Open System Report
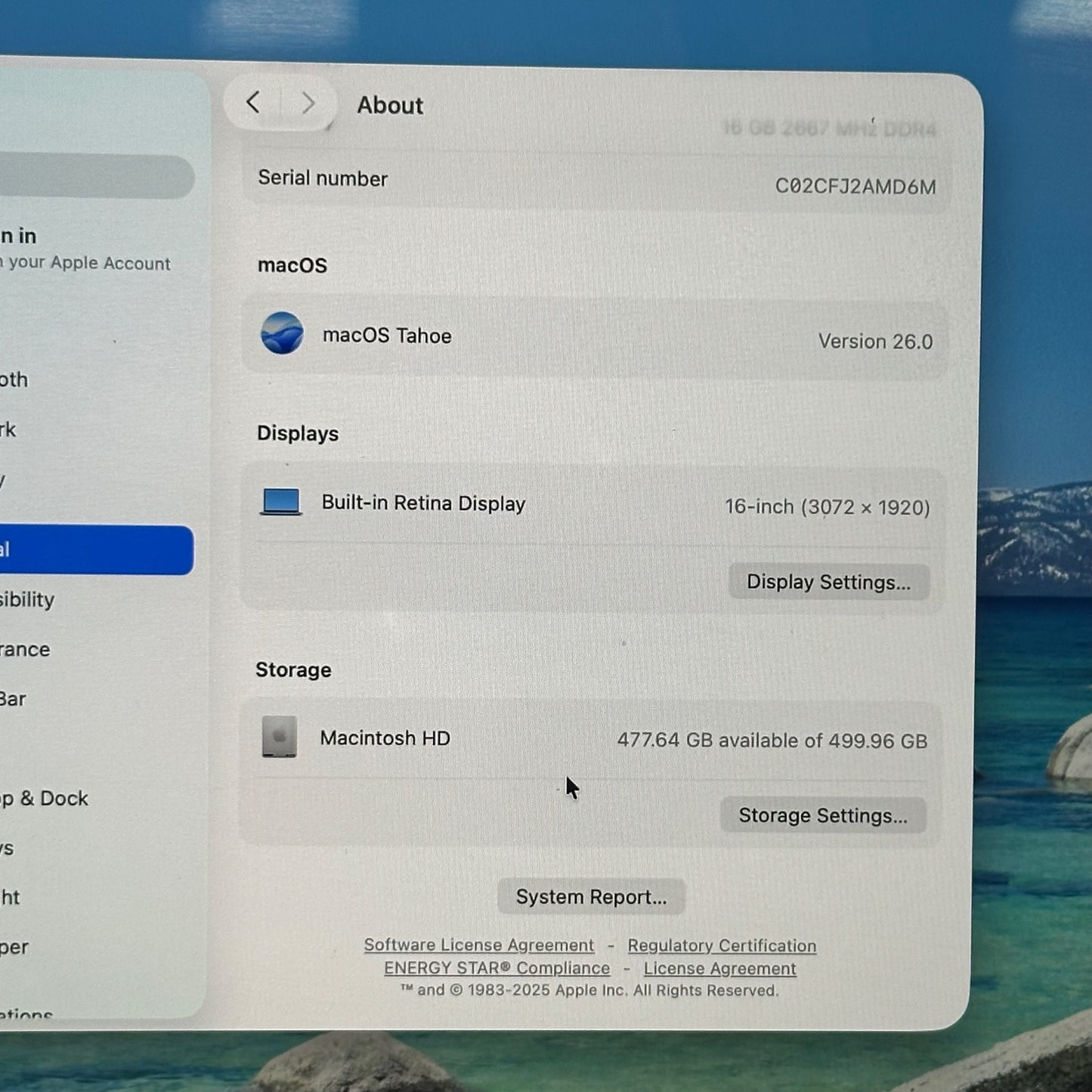1092x1092 pixels. point(591,897)
